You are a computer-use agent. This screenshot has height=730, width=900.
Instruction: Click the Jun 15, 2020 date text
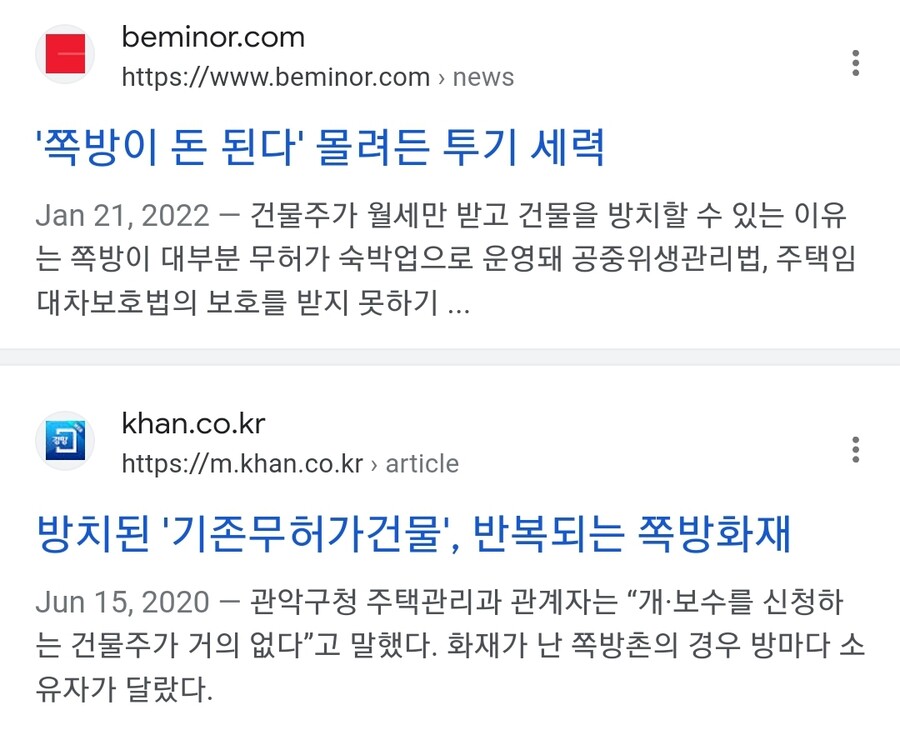(x=122, y=603)
